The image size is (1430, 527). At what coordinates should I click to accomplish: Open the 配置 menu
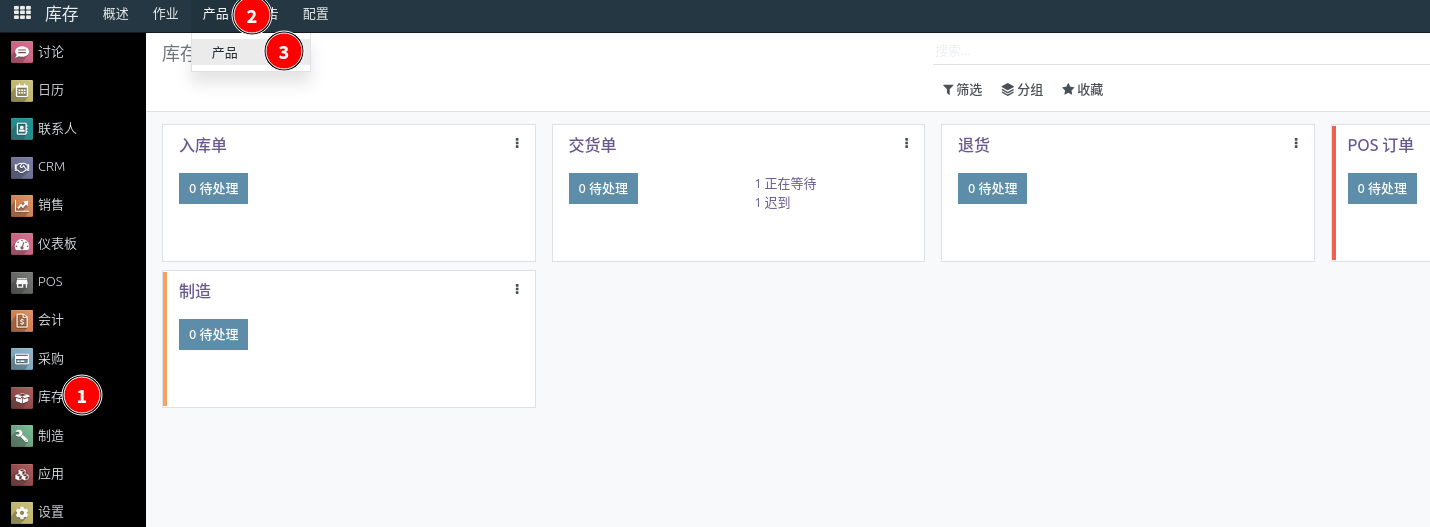click(315, 14)
